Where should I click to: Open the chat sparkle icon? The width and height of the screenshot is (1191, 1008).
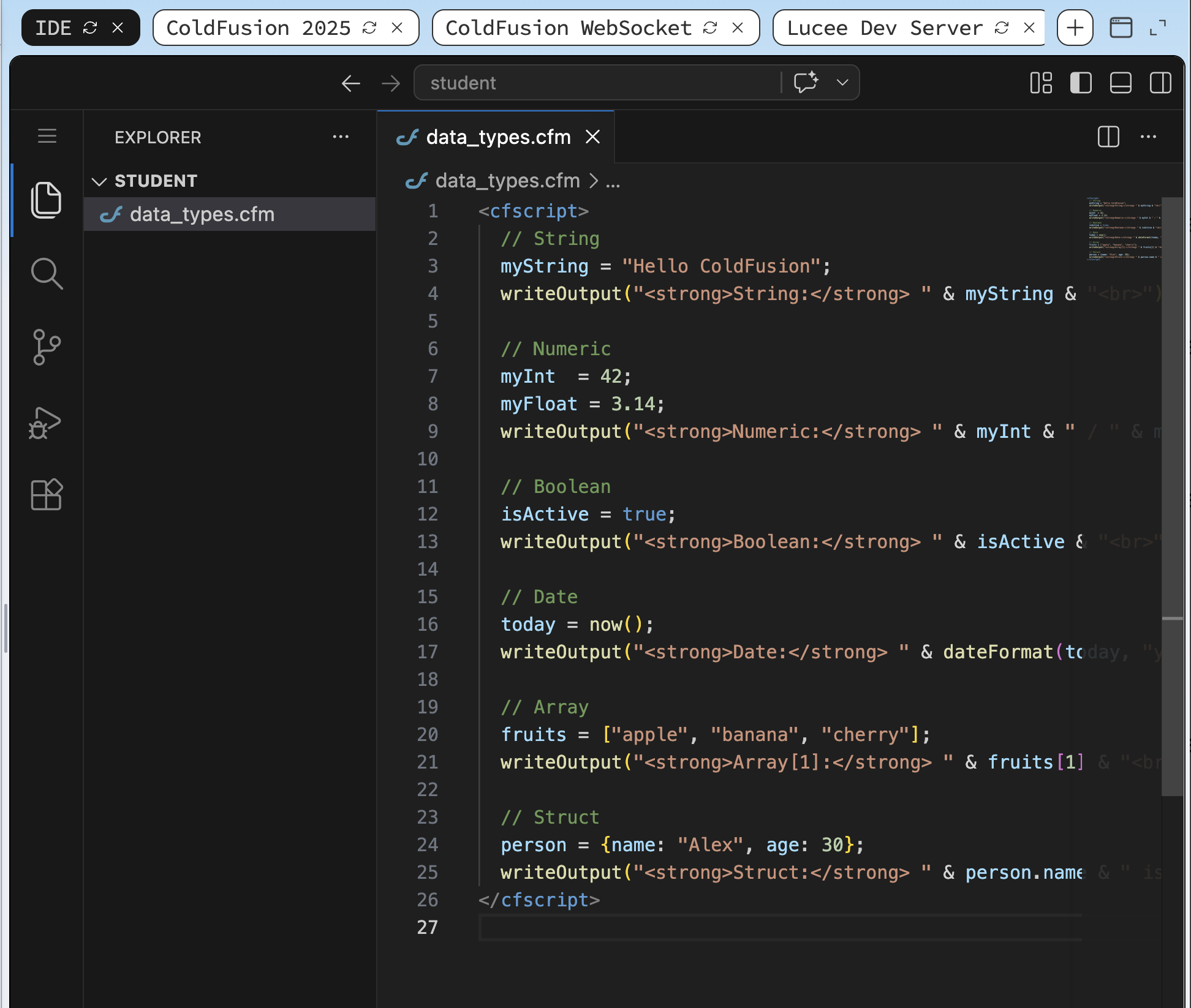(x=806, y=82)
